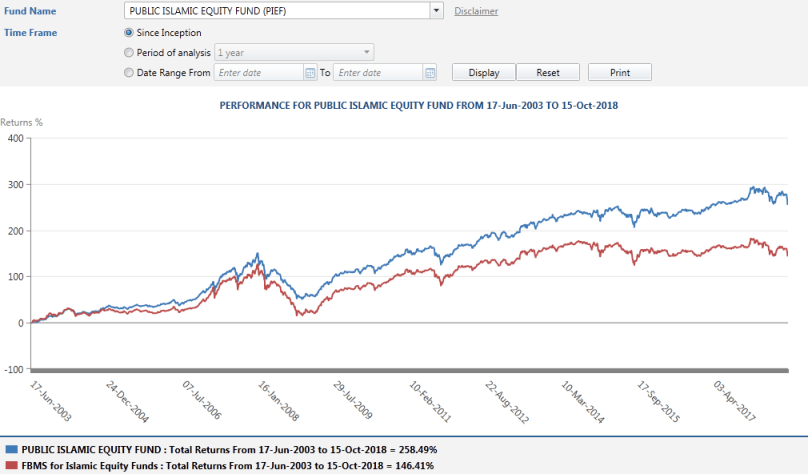Click the red FBMS legend swatch
The width and height of the screenshot is (808, 474).
(x=10, y=465)
